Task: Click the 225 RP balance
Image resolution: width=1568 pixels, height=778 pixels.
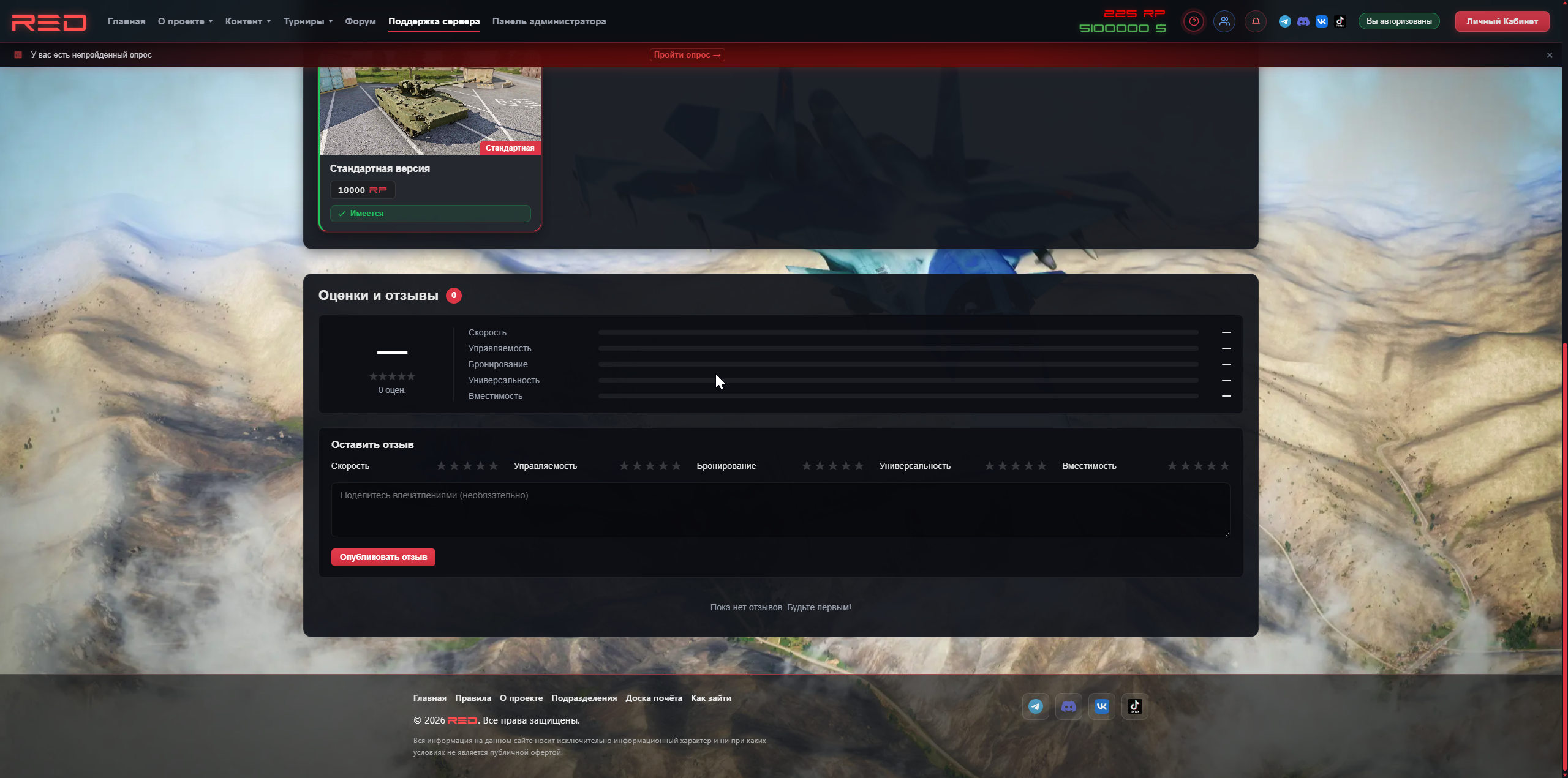Action: click(x=1134, y=13)
